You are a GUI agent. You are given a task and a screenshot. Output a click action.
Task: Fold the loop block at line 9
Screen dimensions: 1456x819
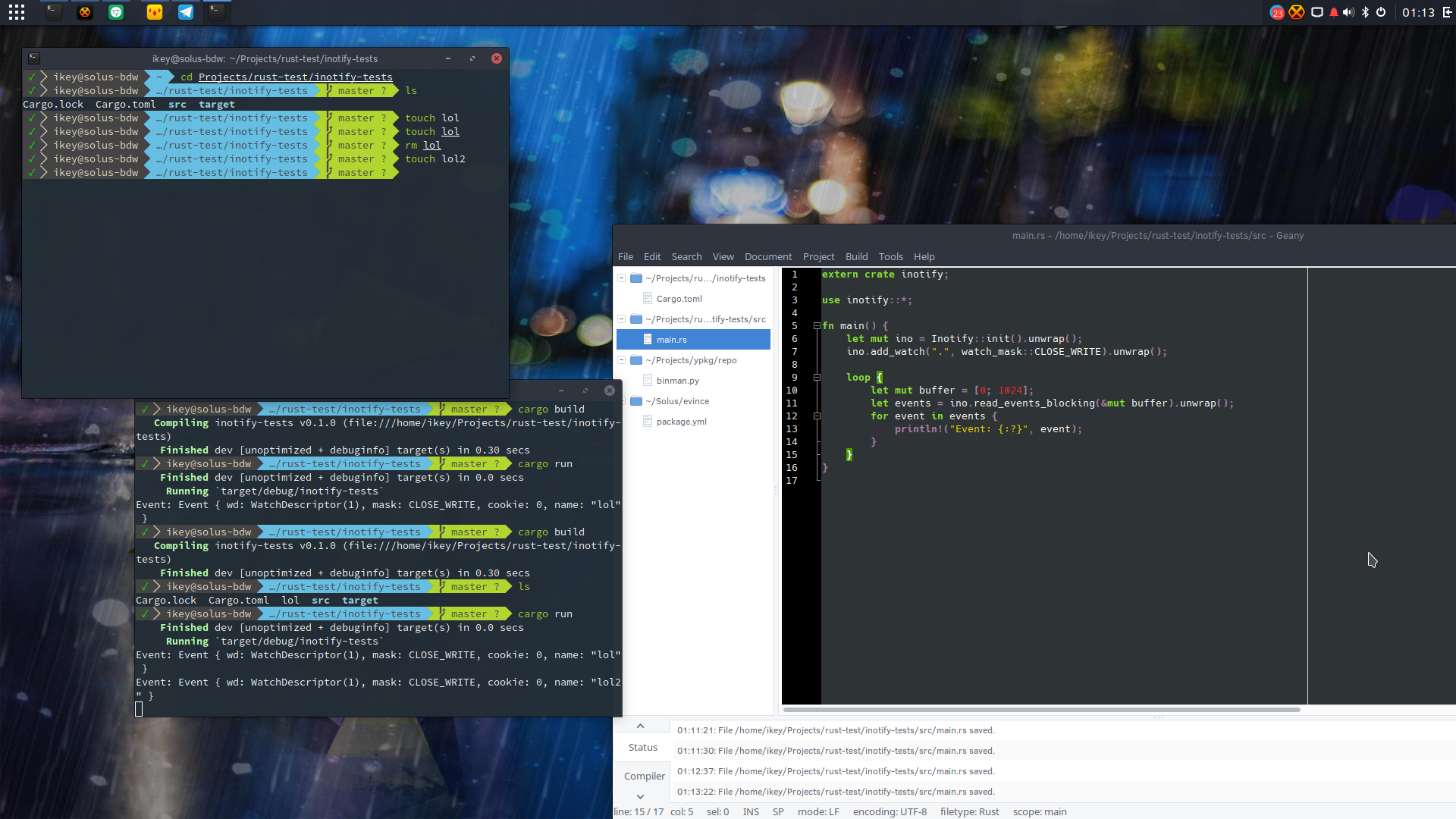pos(817,378)
